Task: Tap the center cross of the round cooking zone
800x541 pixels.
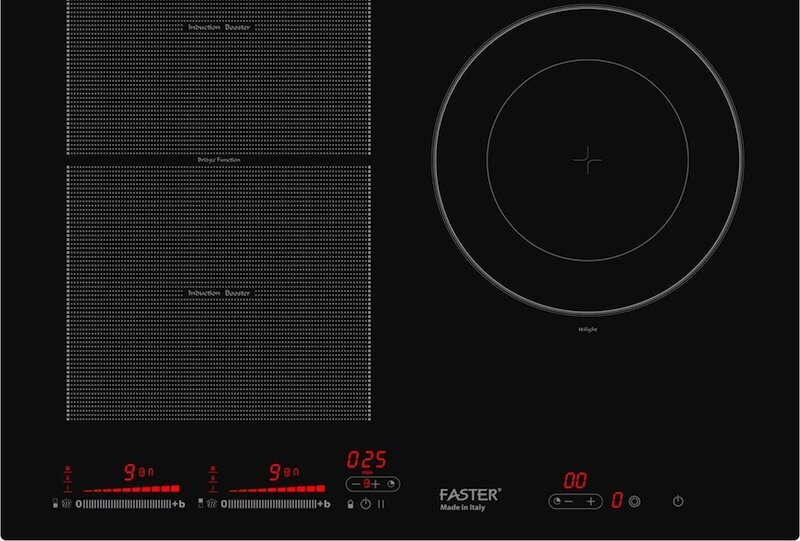Action: pos(588,158)
